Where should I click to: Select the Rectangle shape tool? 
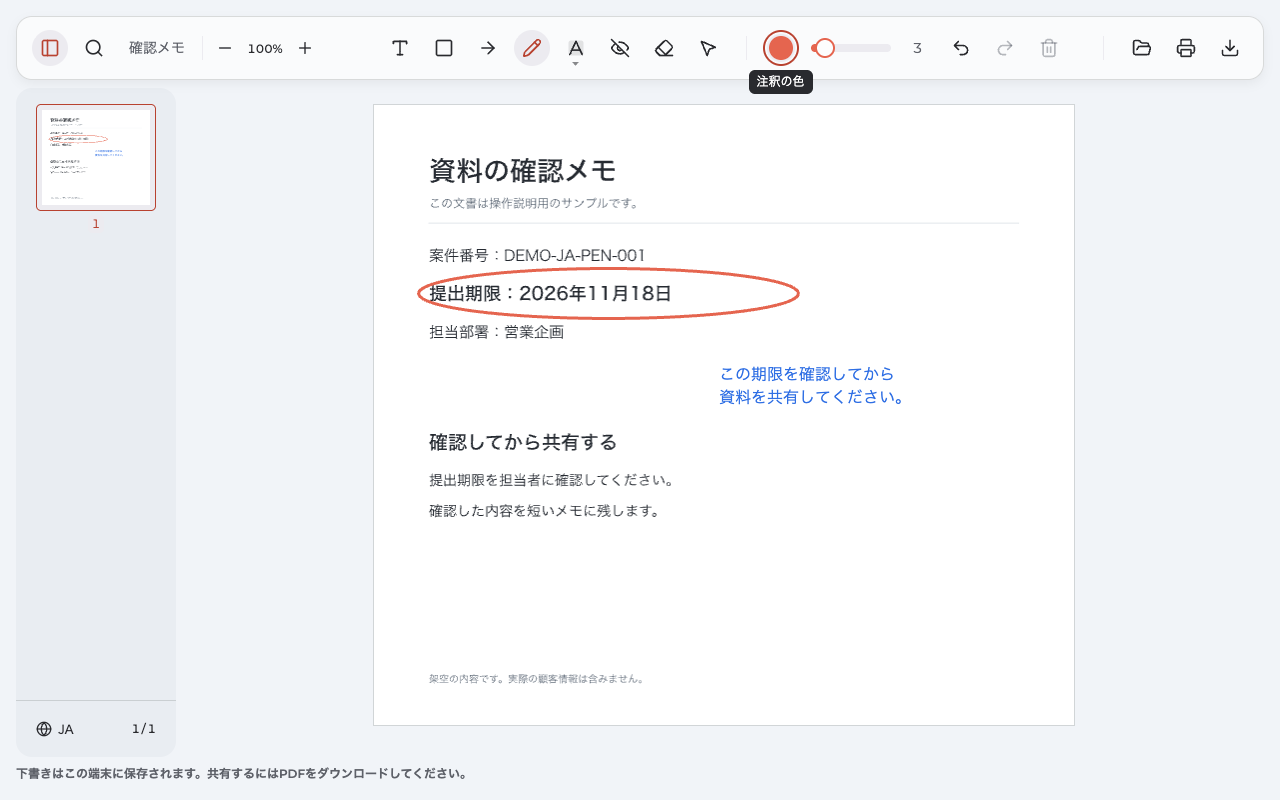(x=444, y=48)
